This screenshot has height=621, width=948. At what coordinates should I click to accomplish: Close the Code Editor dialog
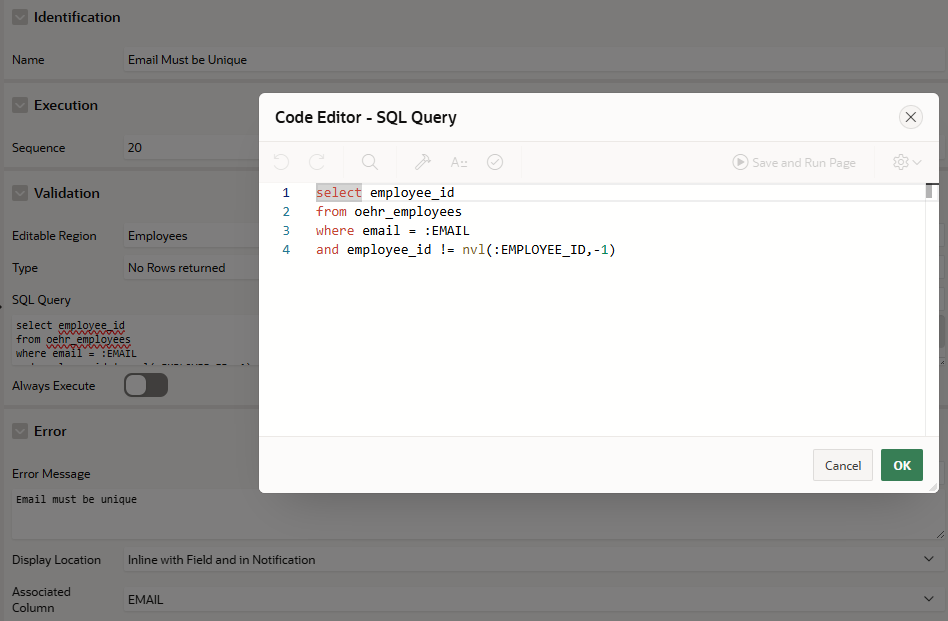911,117
